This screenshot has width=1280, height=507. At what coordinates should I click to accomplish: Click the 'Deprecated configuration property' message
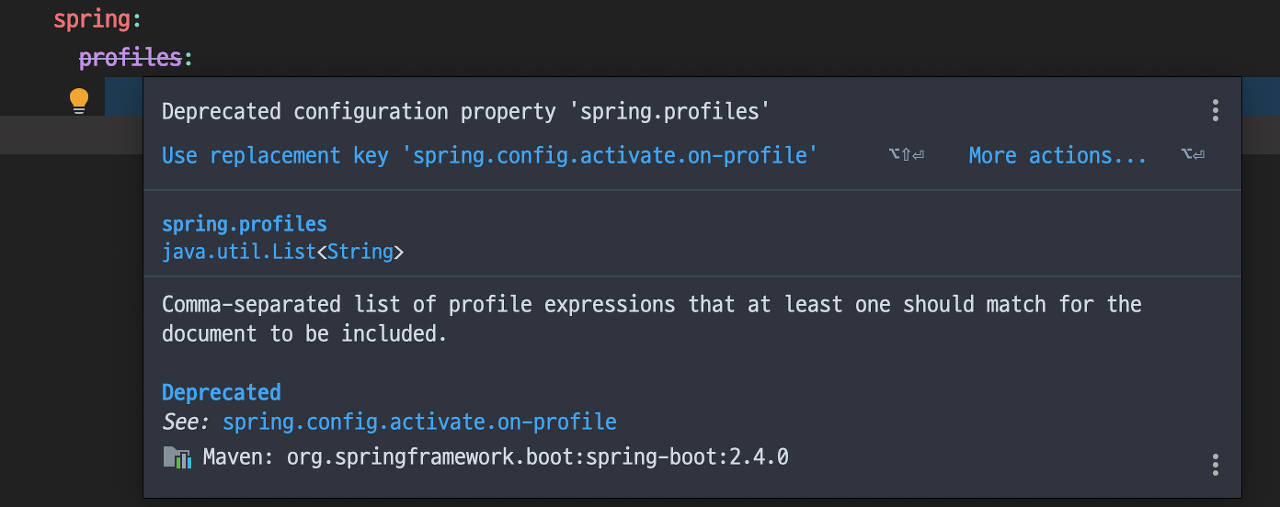click(466, 111)
